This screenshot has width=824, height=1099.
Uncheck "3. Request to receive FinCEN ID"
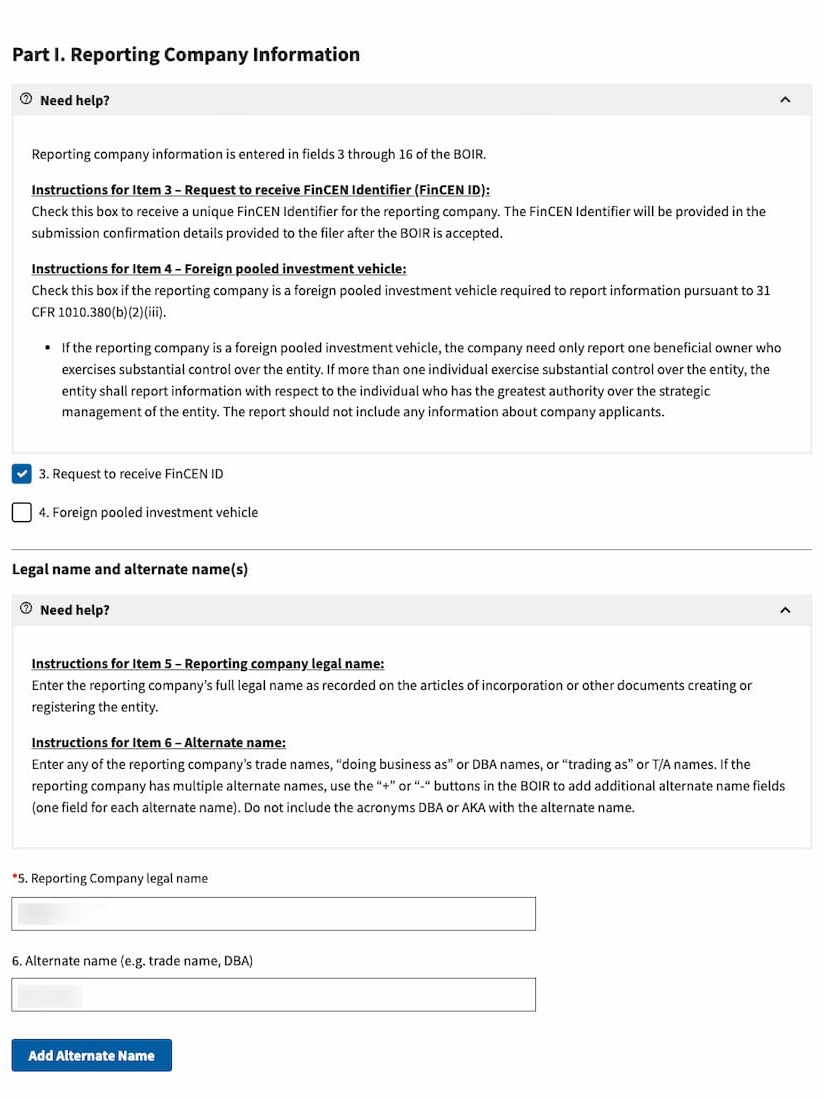[x=21, y=473]
